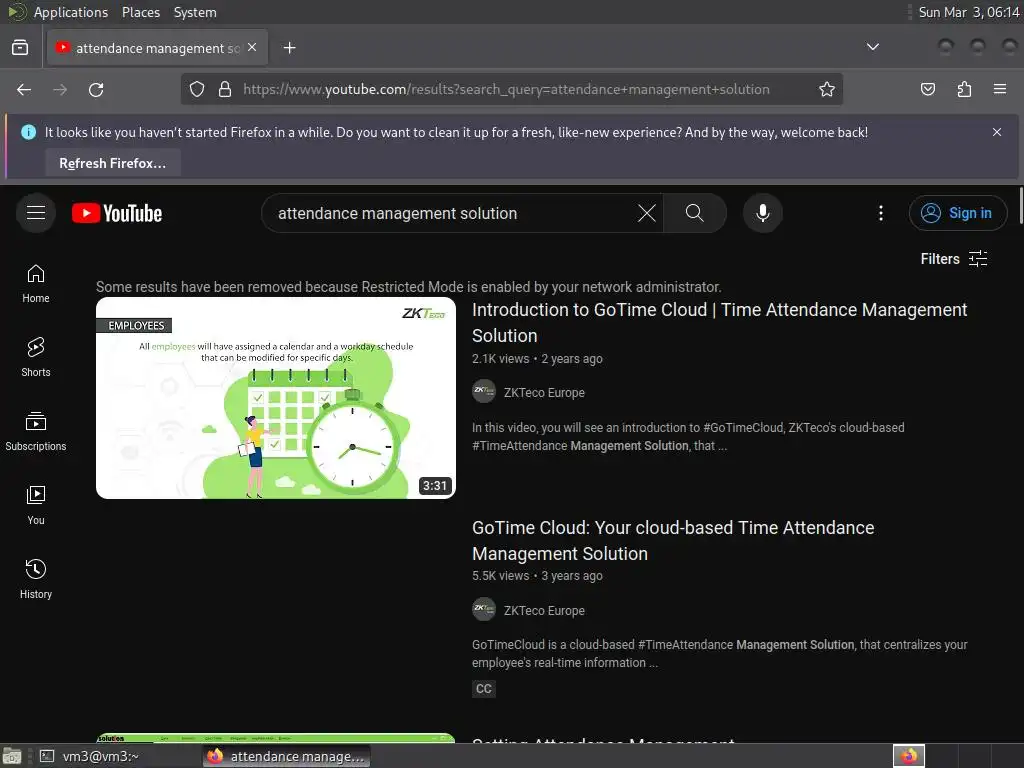Open Introduction to GoTime Cloud video title
The width and height of the screenshot is (1024, 768).
(x=719, y=323)
